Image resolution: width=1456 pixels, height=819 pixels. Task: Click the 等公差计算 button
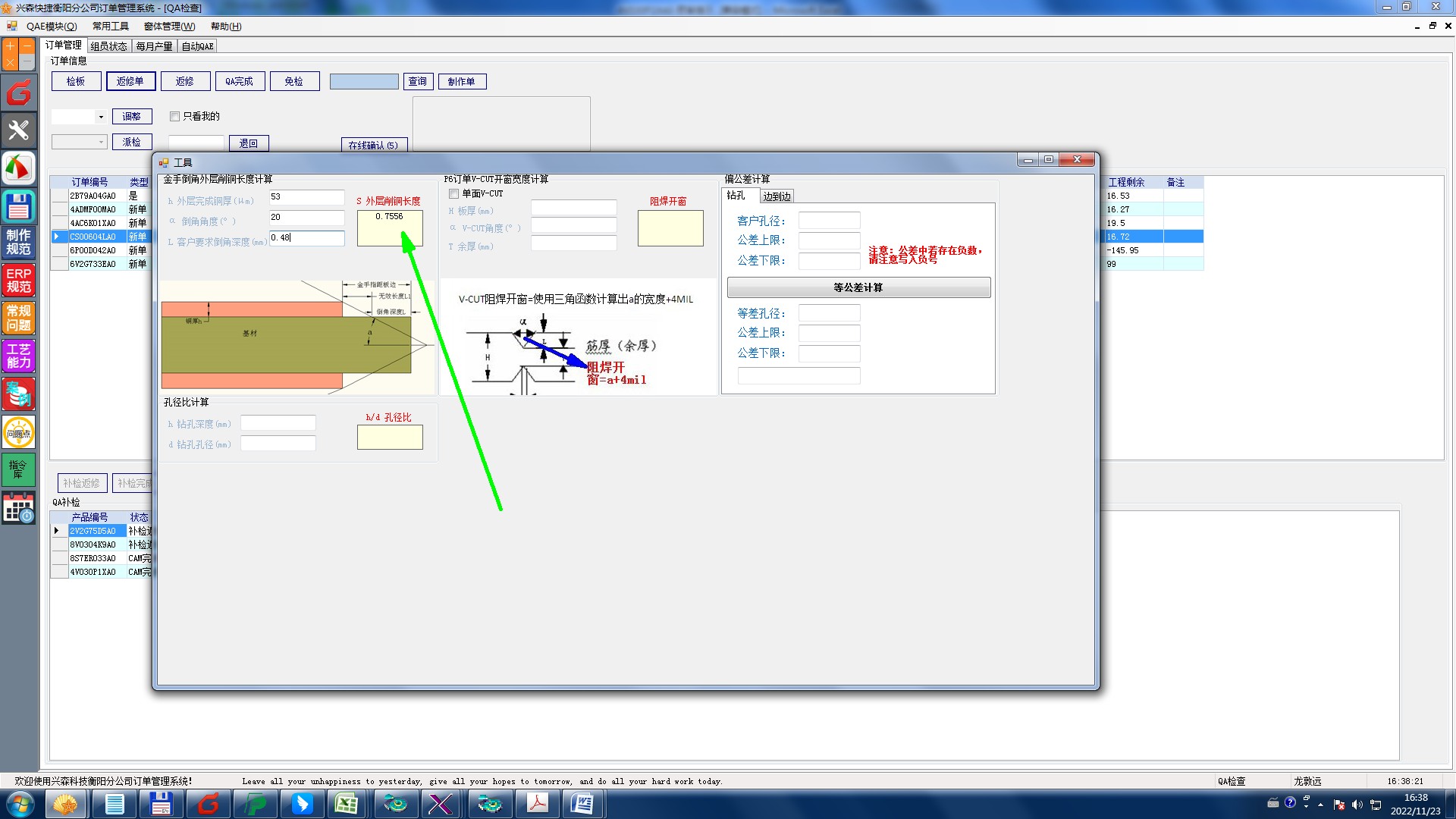click(x=858, y=287)
